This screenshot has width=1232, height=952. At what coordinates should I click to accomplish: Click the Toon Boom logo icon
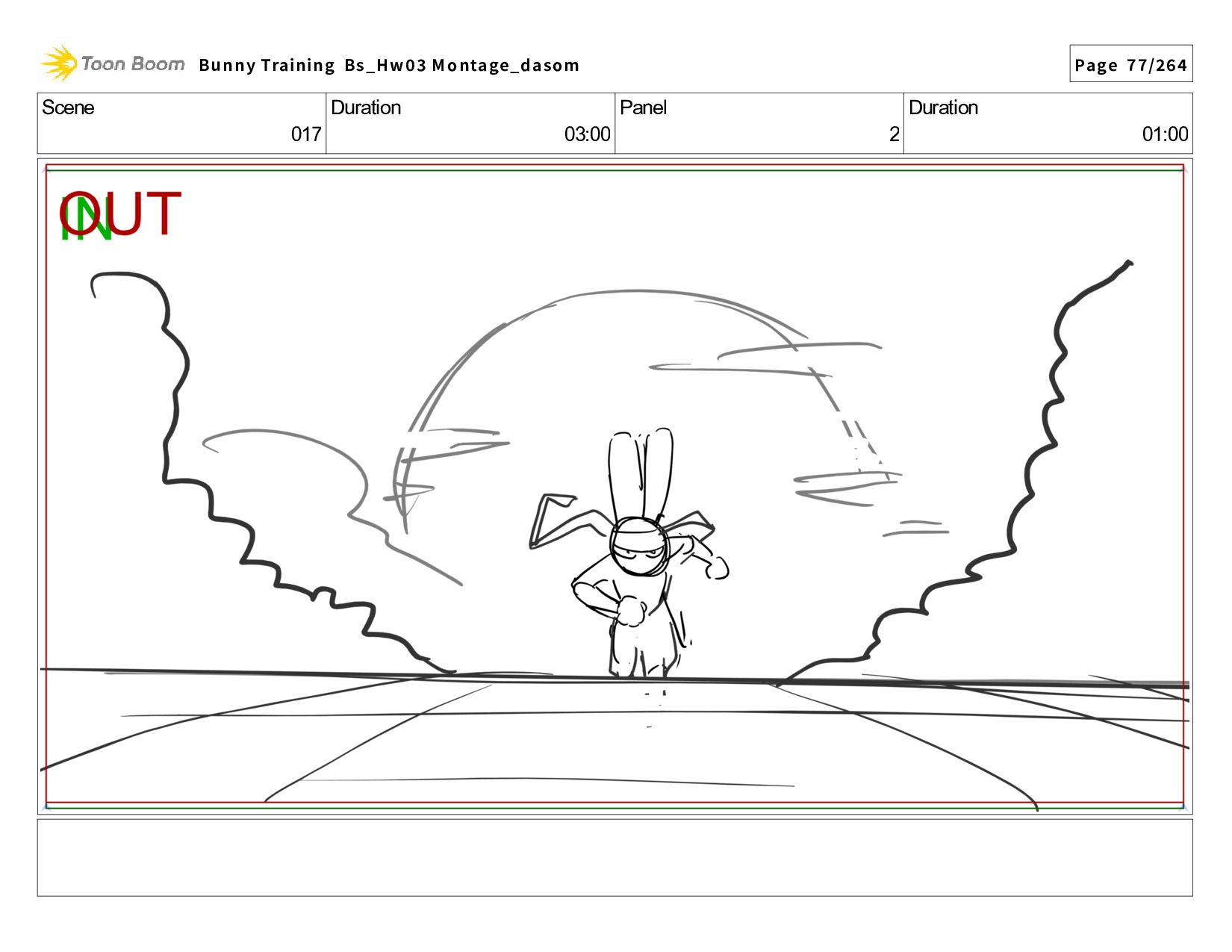coord(59,63)
